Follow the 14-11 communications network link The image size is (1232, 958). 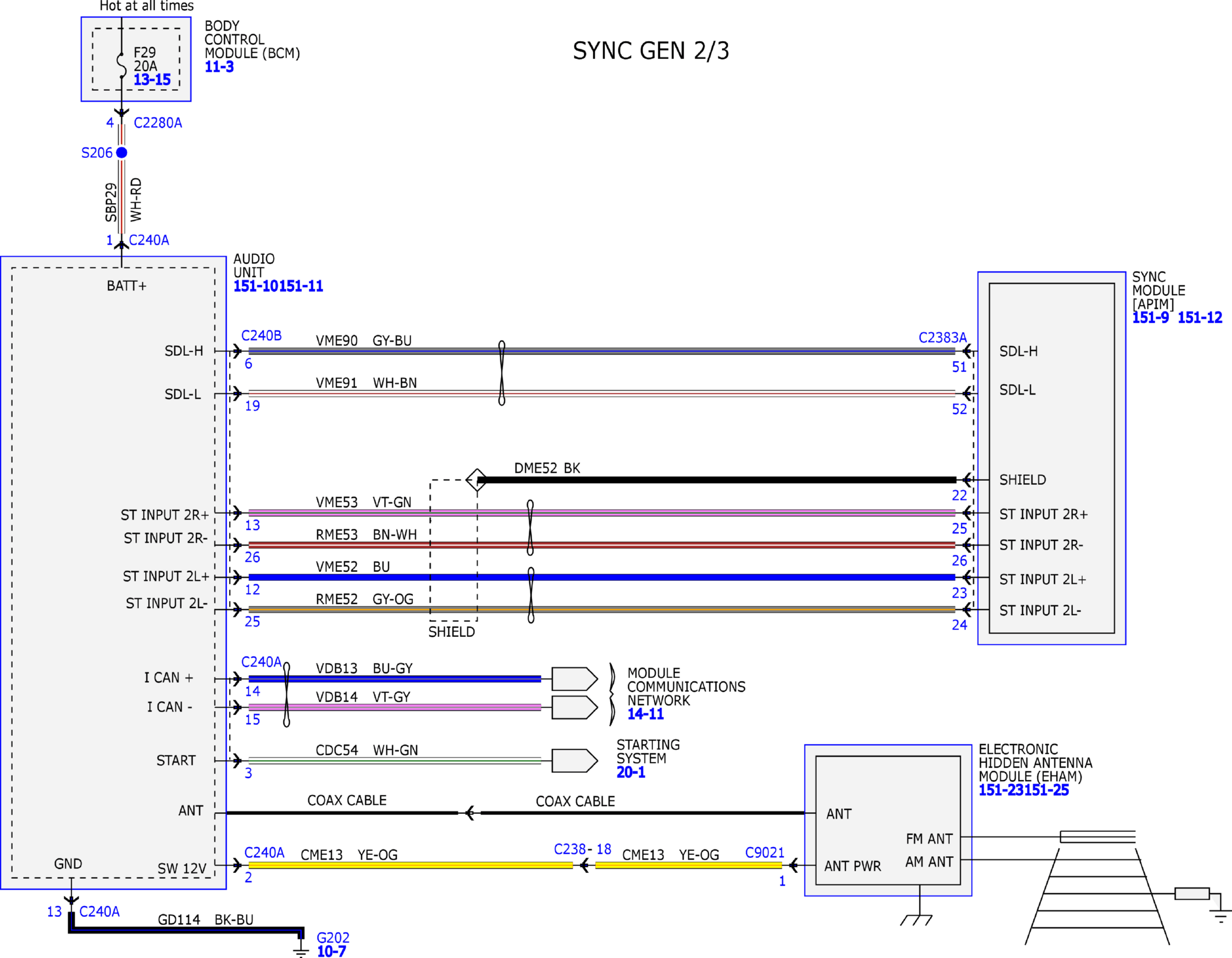645,714
